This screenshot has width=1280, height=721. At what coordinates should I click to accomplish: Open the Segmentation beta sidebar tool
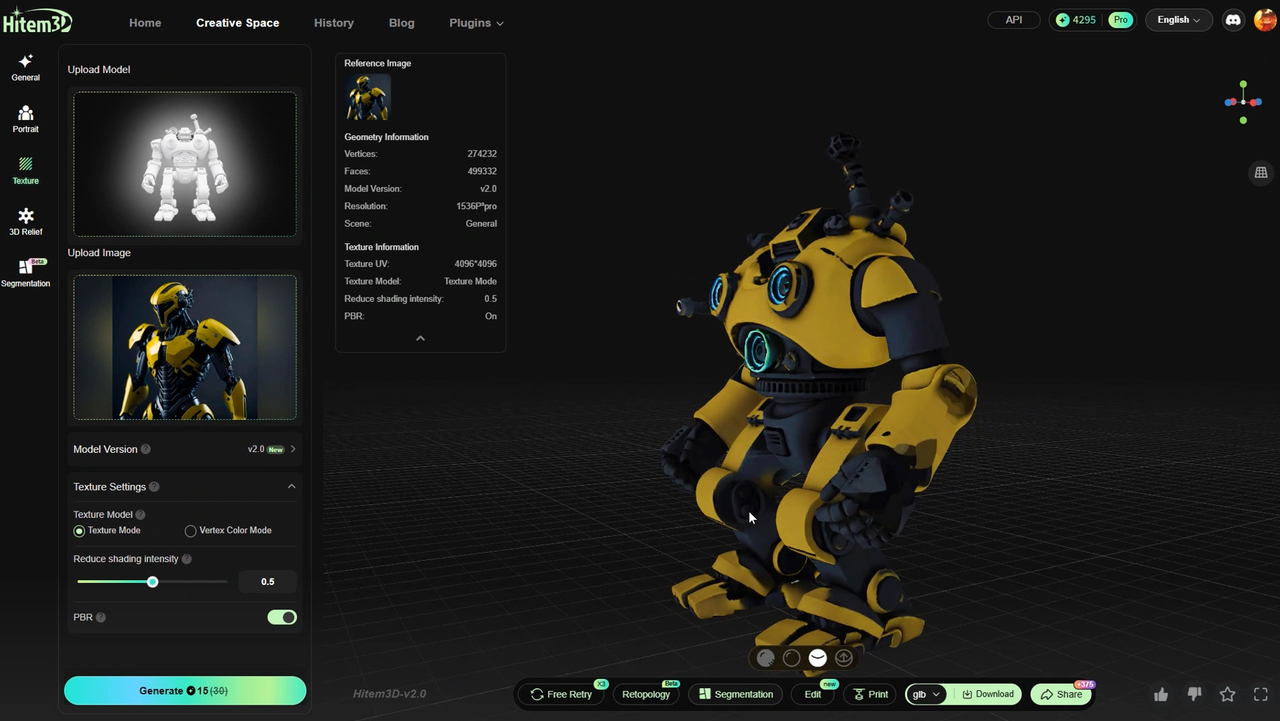tap(26, 273)
